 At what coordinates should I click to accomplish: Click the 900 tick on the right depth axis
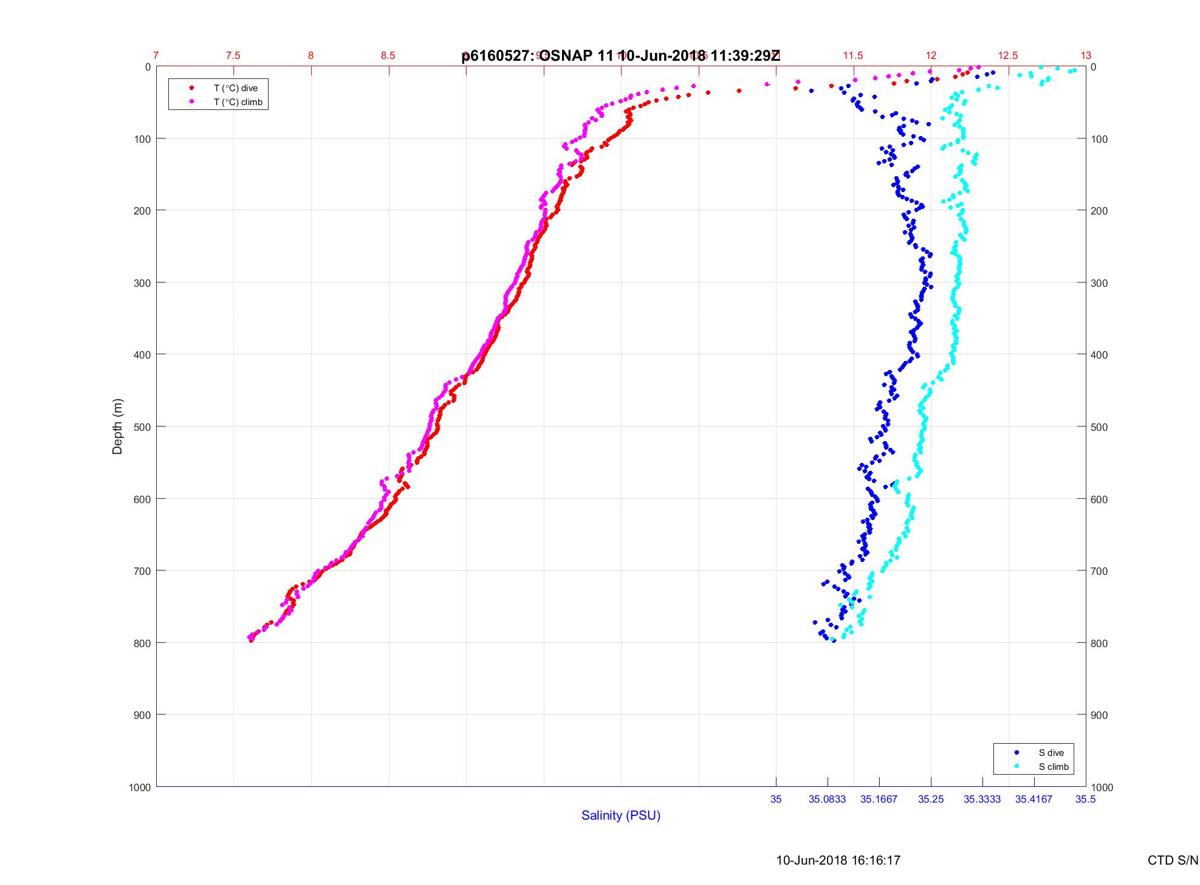1100,715
